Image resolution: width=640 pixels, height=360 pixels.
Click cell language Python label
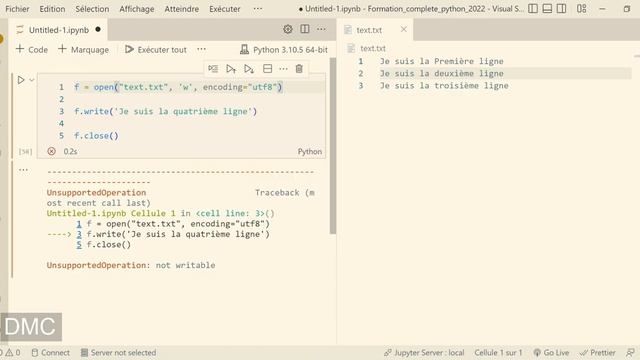coord(310,151)
